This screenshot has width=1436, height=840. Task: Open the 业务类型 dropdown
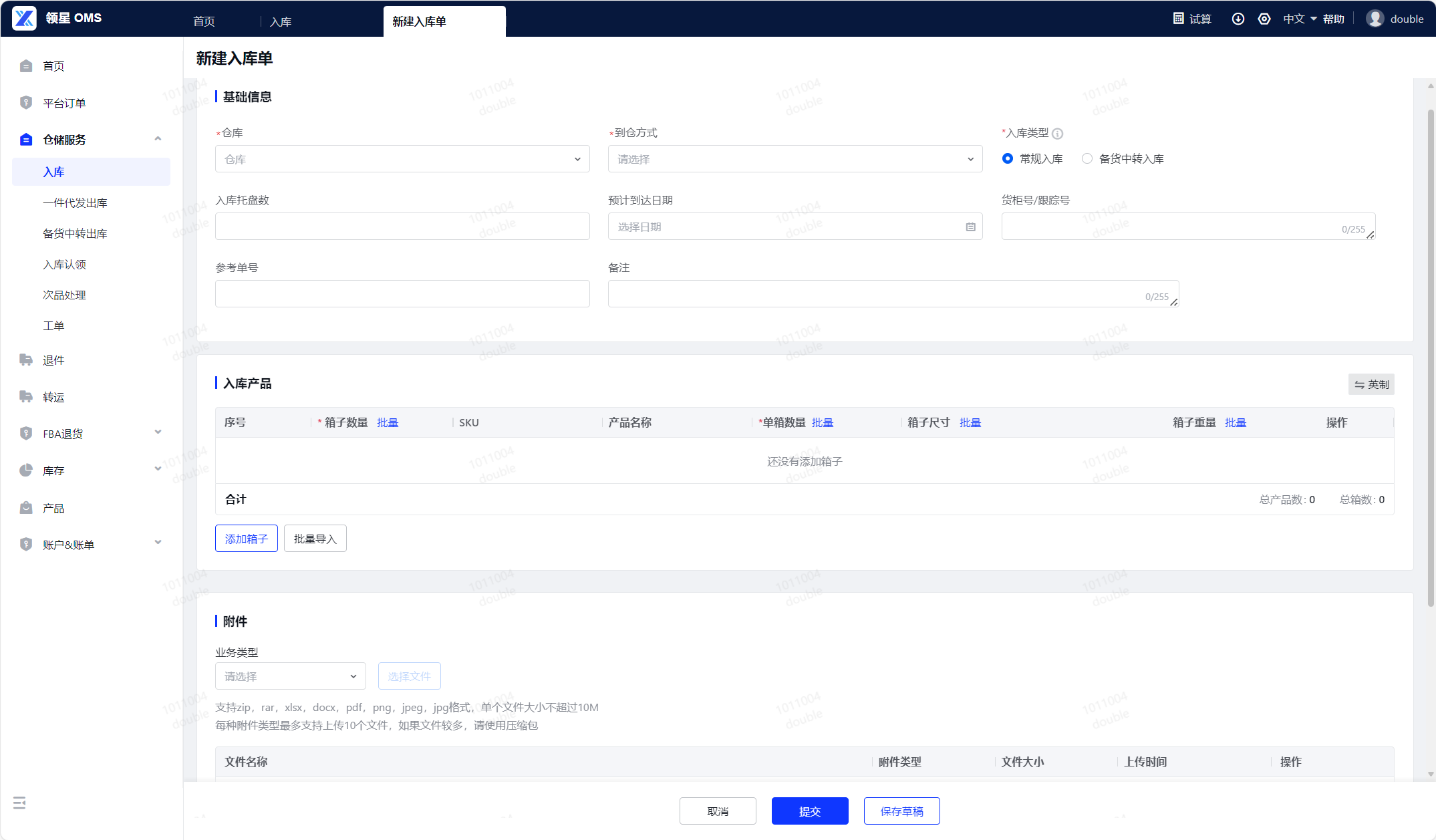291,676
